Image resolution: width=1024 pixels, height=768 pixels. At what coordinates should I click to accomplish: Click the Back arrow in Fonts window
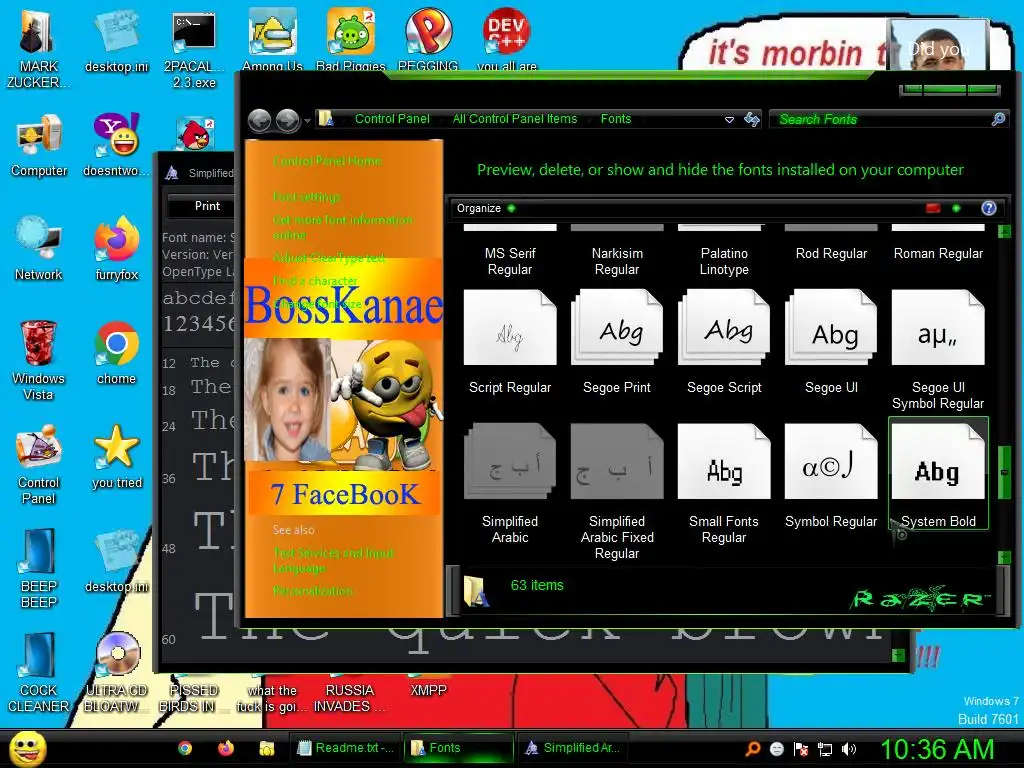click(x=260, y=120)
